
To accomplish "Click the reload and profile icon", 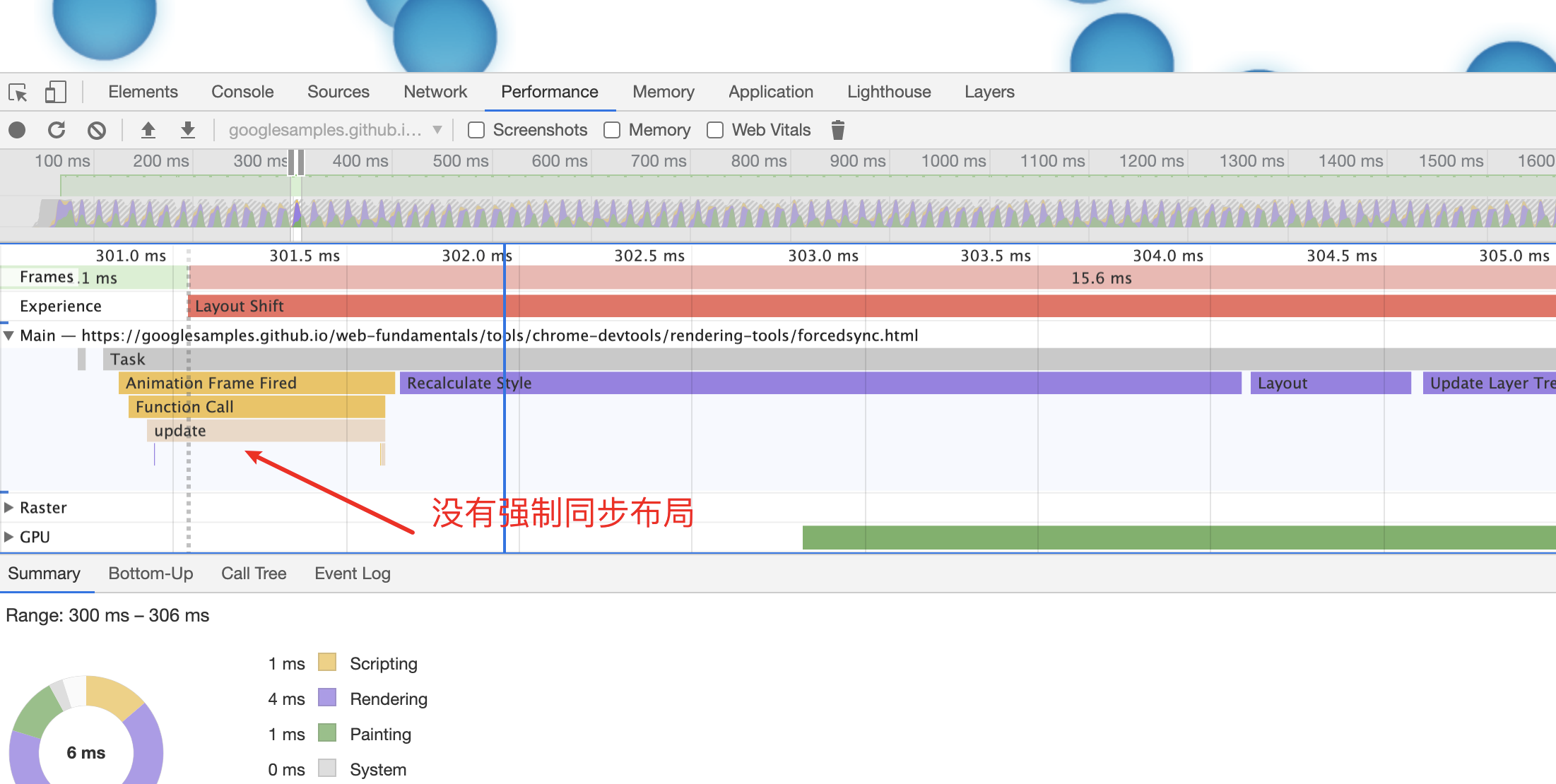I will (57, 130).
